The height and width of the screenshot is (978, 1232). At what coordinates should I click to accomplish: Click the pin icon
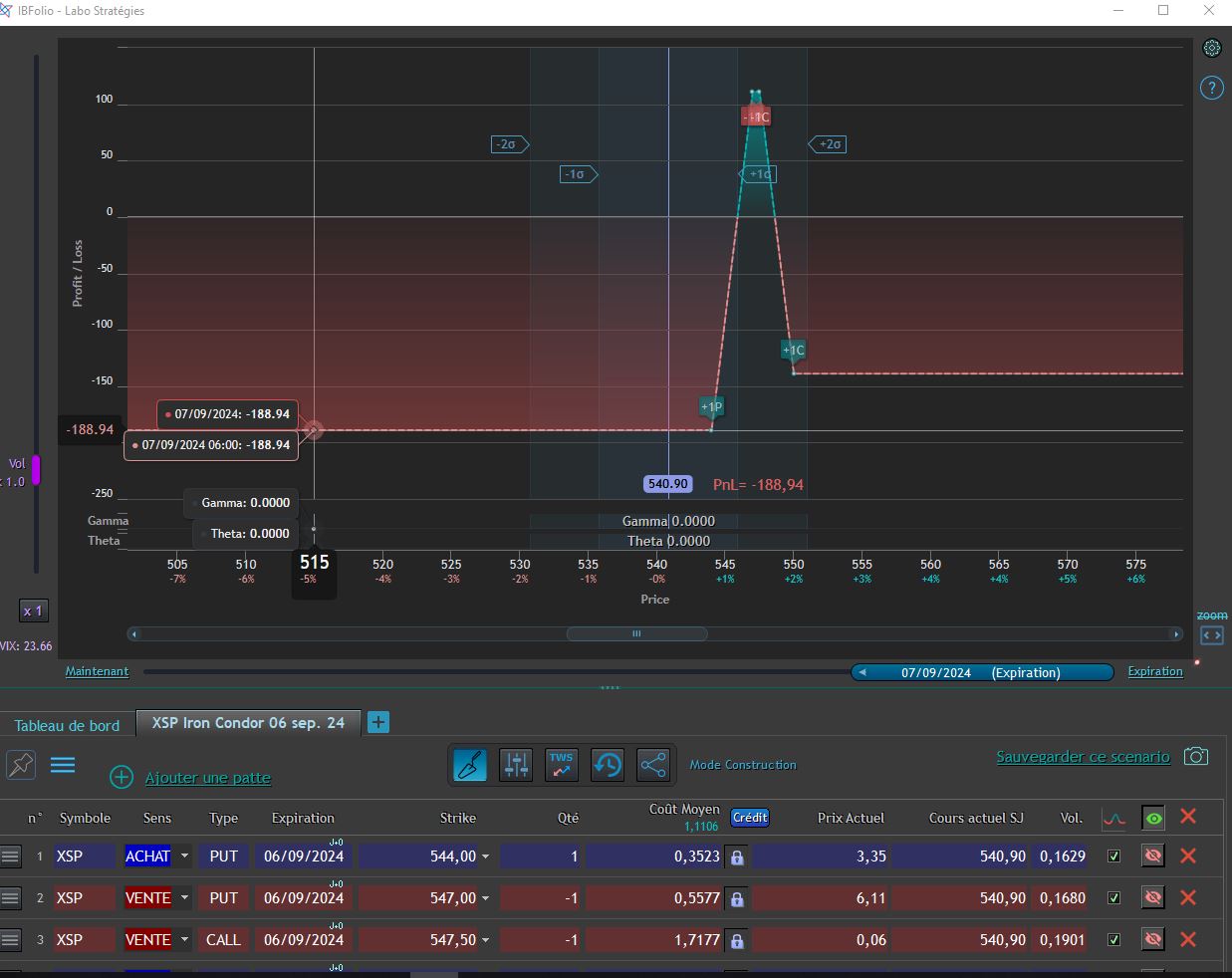click(x=21, y=765)
